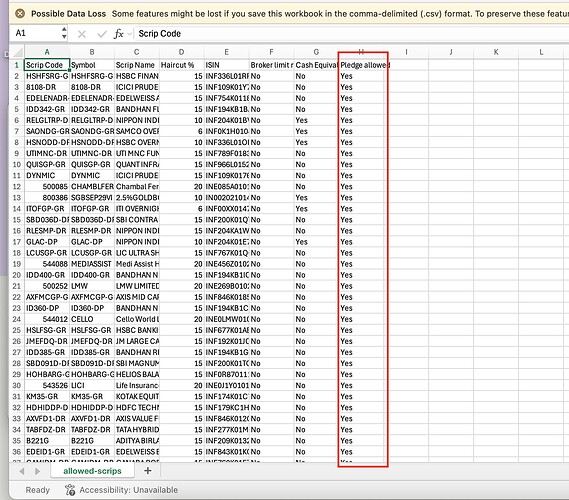Viewport: 569px width, 500px height.
Task: Click the 'KOTAK EQUIT' scrip name cell
Action: click(x=137, y=397)
